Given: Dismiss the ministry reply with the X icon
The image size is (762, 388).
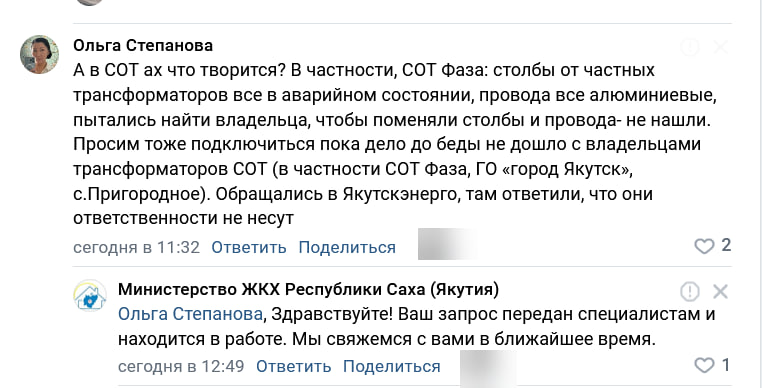Looking at the screenshot, I should pyautogui.click(x=721, y=292).
